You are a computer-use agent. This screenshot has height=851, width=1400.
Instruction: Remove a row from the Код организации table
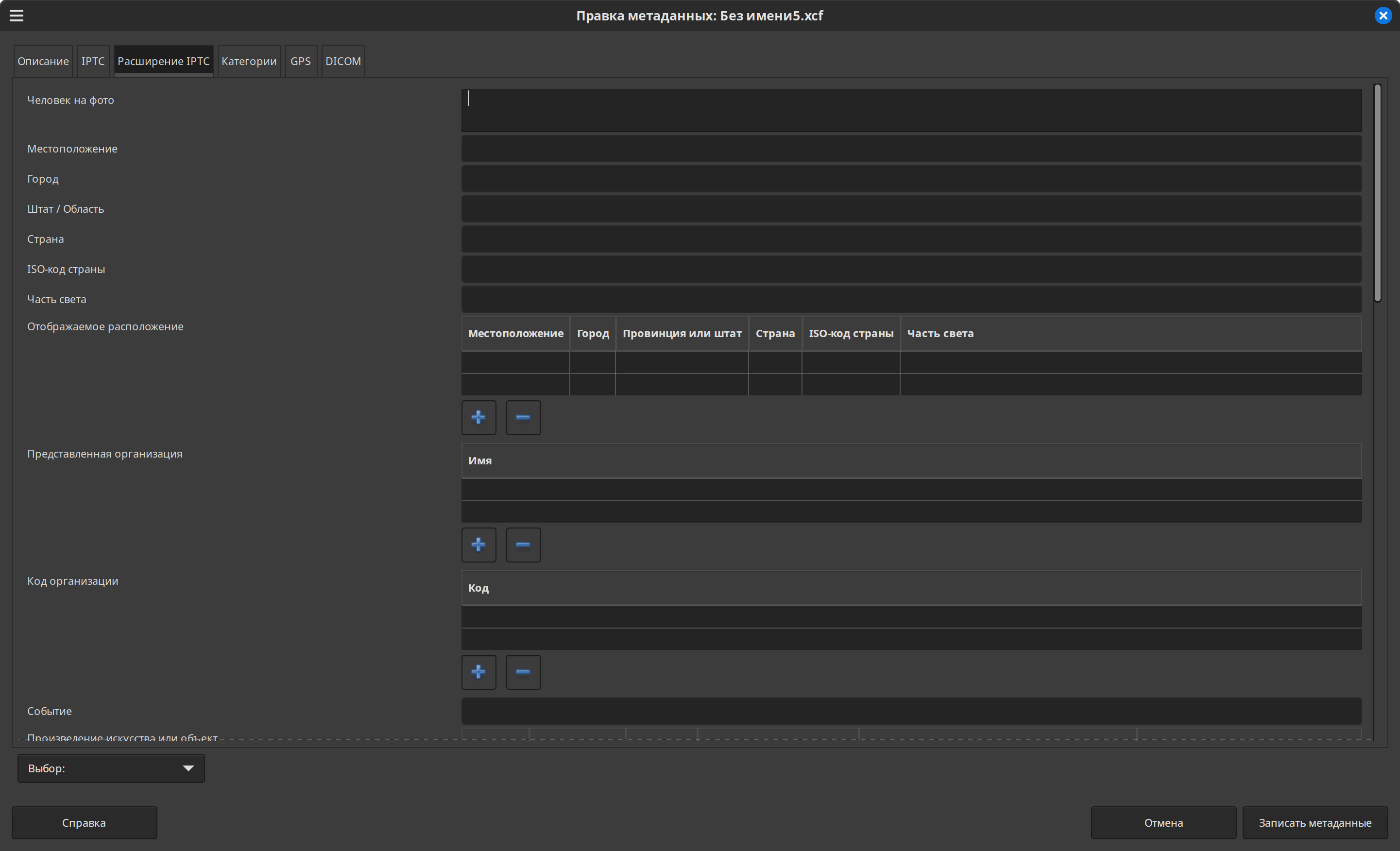point(523,672)
